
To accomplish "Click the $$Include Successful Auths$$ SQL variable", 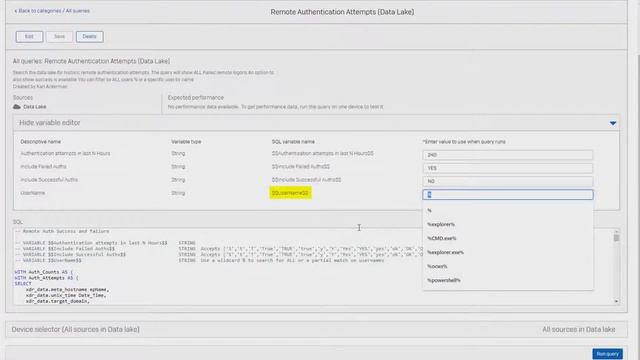I will coord(307,180).
